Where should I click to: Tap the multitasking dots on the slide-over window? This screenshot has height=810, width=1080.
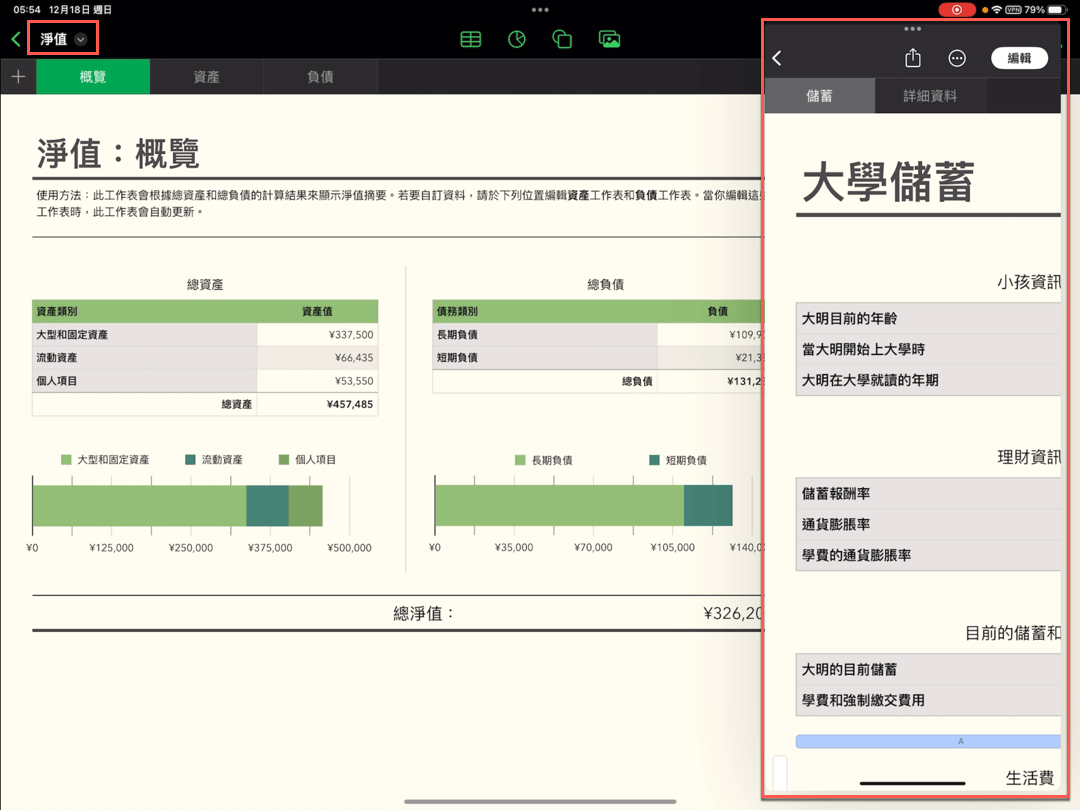[913, 29]
